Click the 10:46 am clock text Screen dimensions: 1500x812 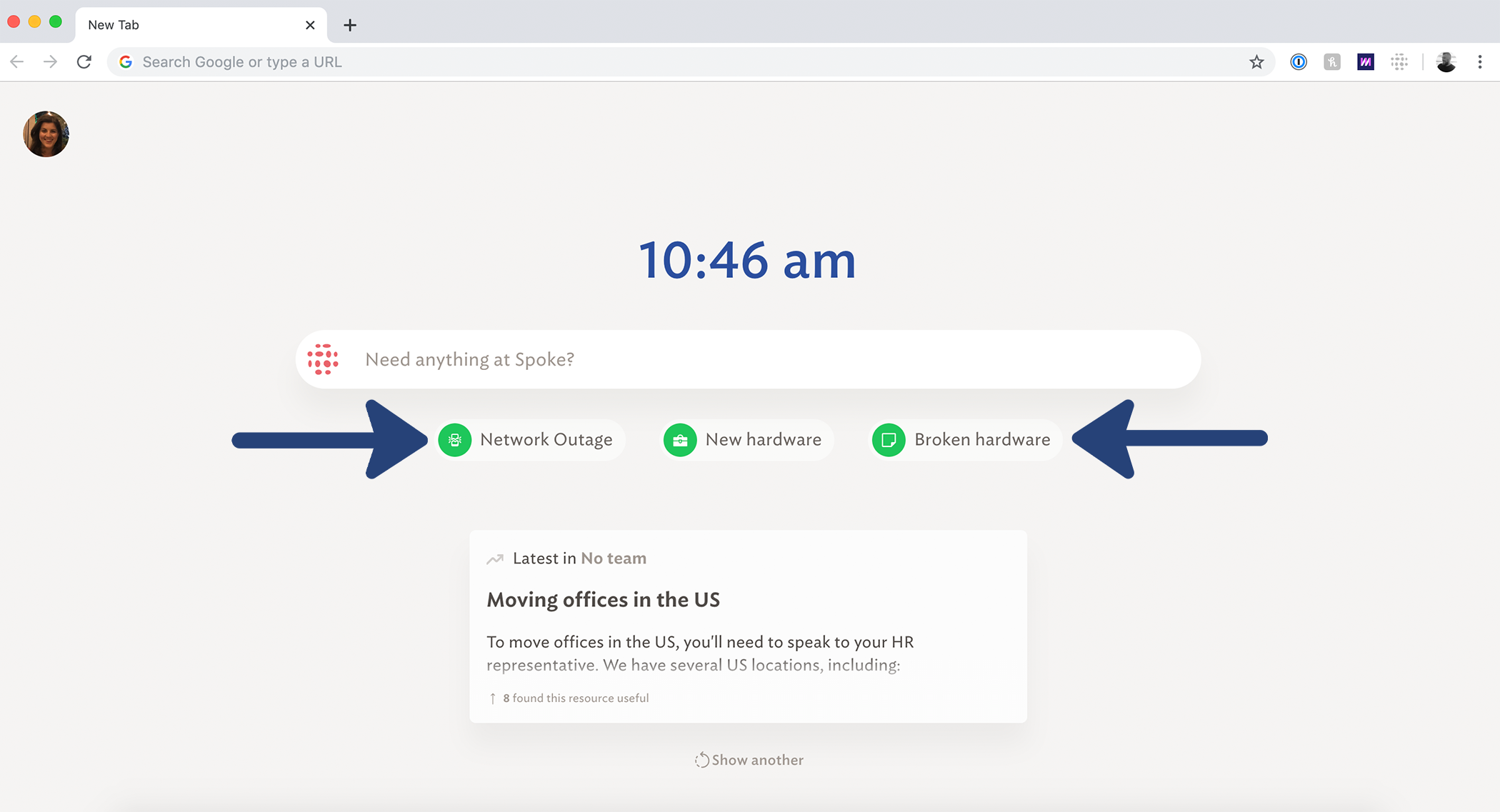(747, 261)
